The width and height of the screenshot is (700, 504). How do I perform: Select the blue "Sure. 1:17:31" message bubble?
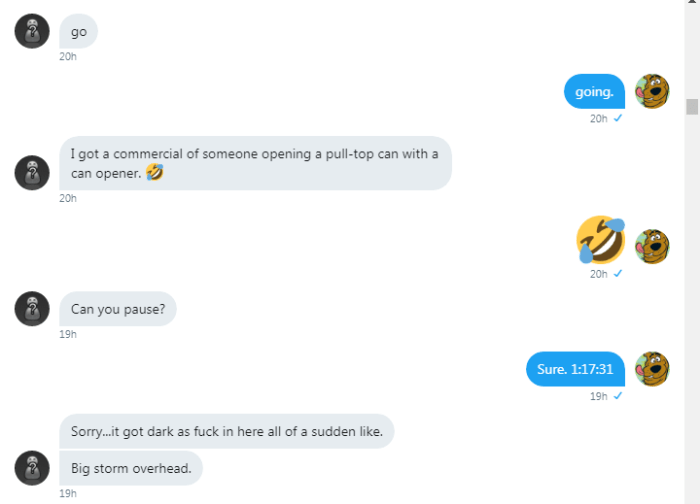tap(575, 369)
